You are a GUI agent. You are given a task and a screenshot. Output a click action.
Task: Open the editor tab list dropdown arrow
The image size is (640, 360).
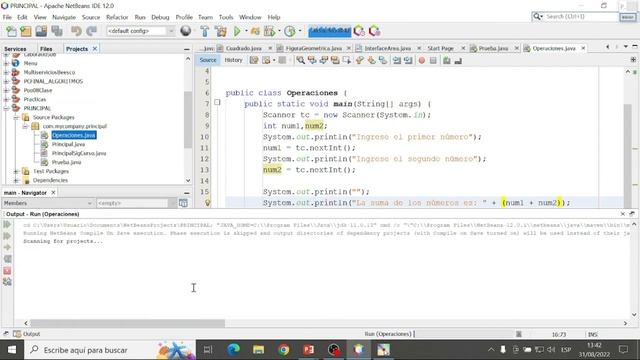[625, 47]
